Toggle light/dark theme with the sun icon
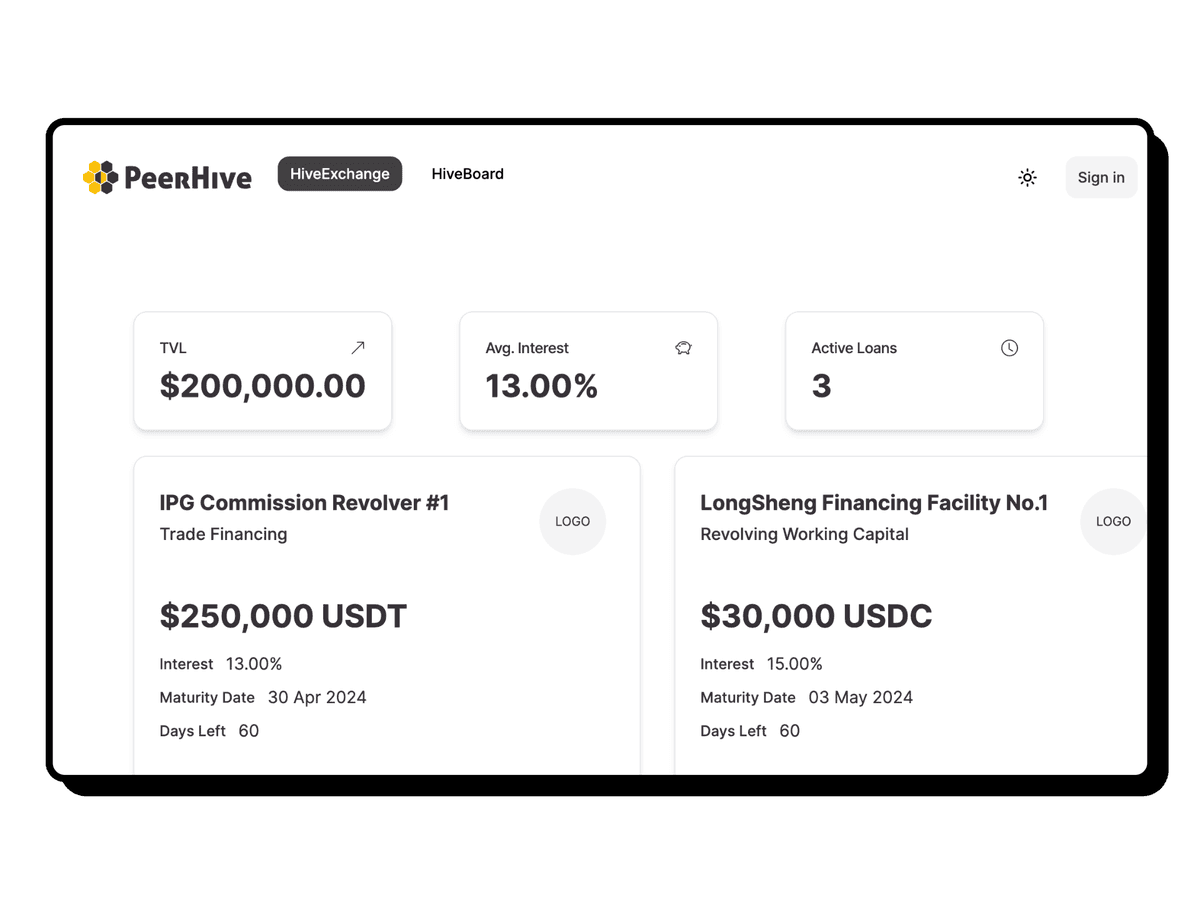This screenshot has width=1200, height=900. tap(1027, 177)
